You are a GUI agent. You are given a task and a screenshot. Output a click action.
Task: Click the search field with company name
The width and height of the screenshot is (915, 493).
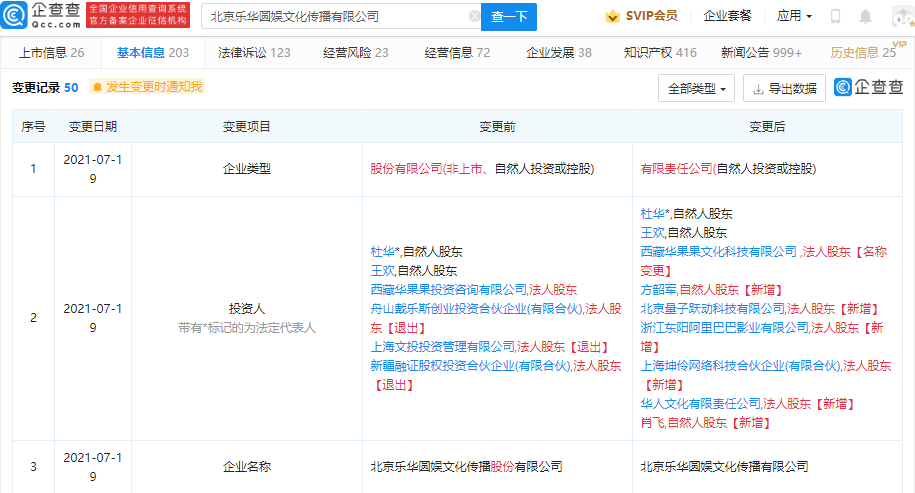pos(340,17)
